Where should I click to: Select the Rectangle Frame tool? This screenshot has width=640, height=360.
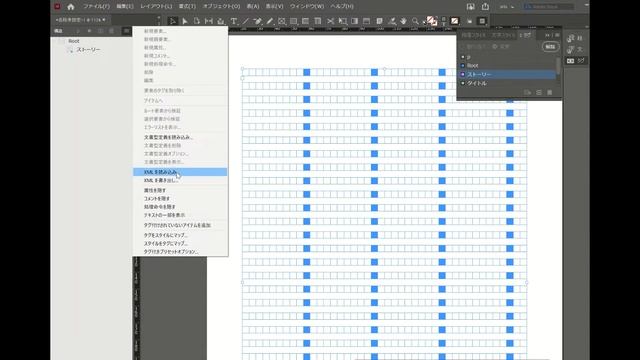[x=282, y=21]
